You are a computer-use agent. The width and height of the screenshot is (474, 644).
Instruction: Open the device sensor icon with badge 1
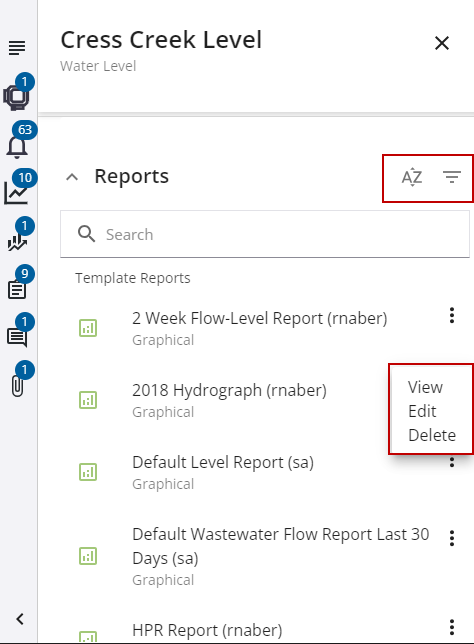tap(16, 97)
